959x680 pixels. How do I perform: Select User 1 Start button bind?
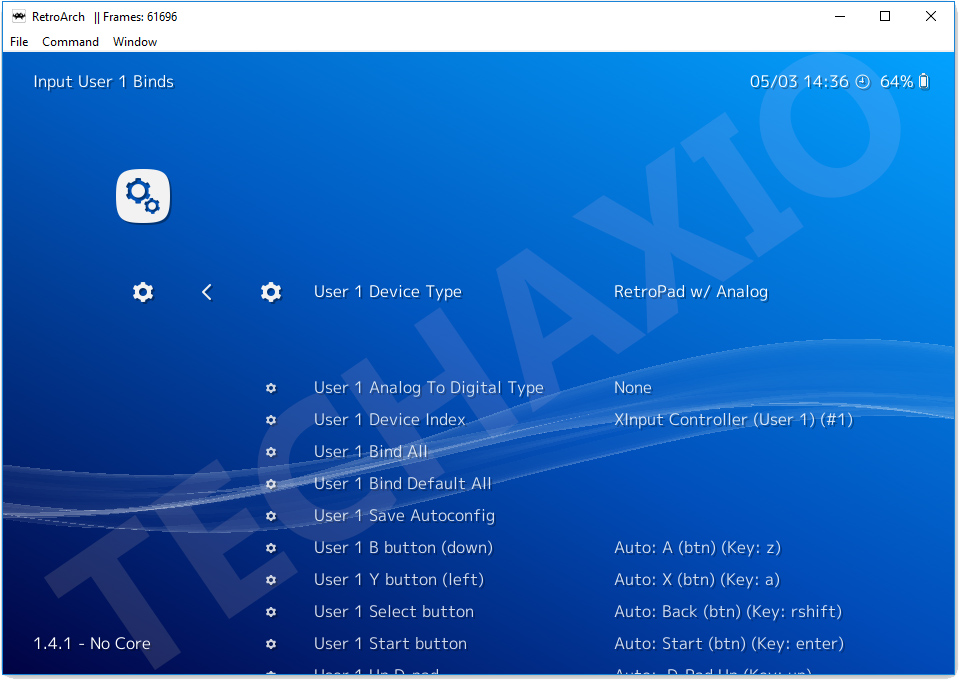tap(390, 643)
